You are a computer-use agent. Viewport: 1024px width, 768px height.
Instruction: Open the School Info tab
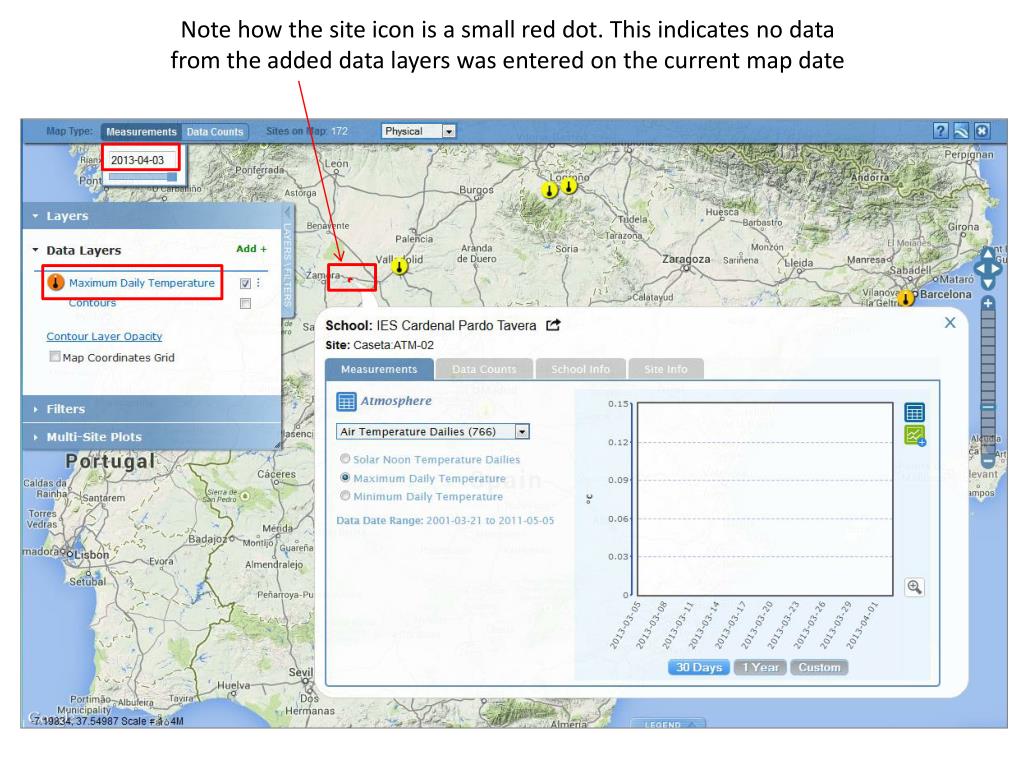click(x=581, y=369)
